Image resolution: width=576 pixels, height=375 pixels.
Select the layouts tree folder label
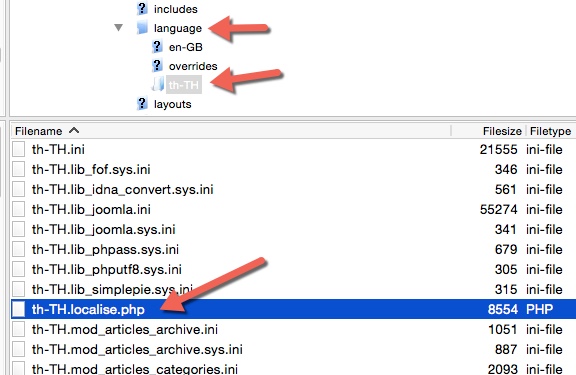pyautogui.click(x=173, y=104)
